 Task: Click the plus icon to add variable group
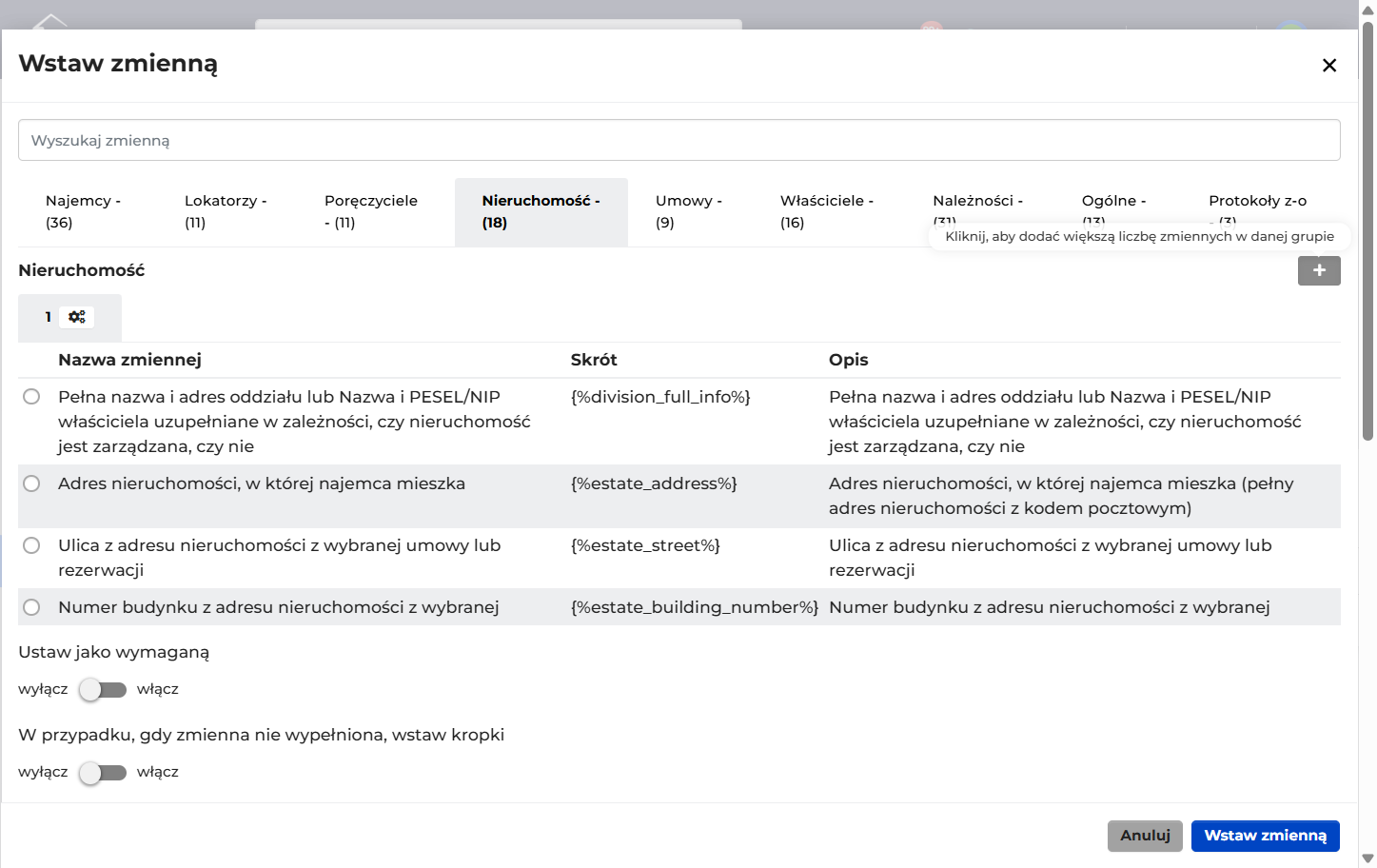coord(1319,270)
